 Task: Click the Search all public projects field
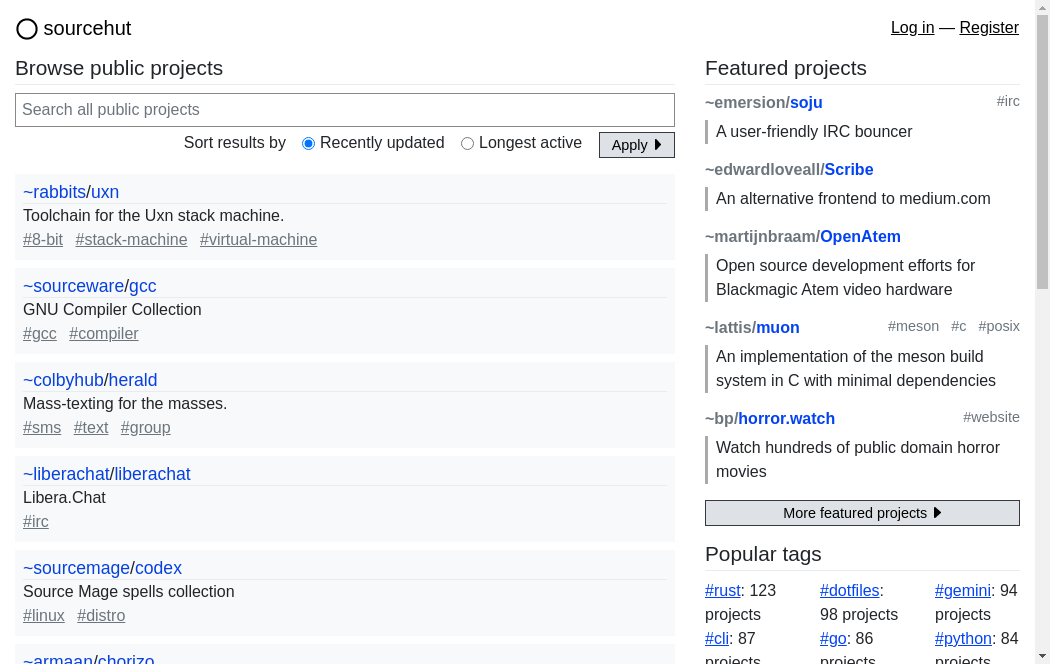345,110
